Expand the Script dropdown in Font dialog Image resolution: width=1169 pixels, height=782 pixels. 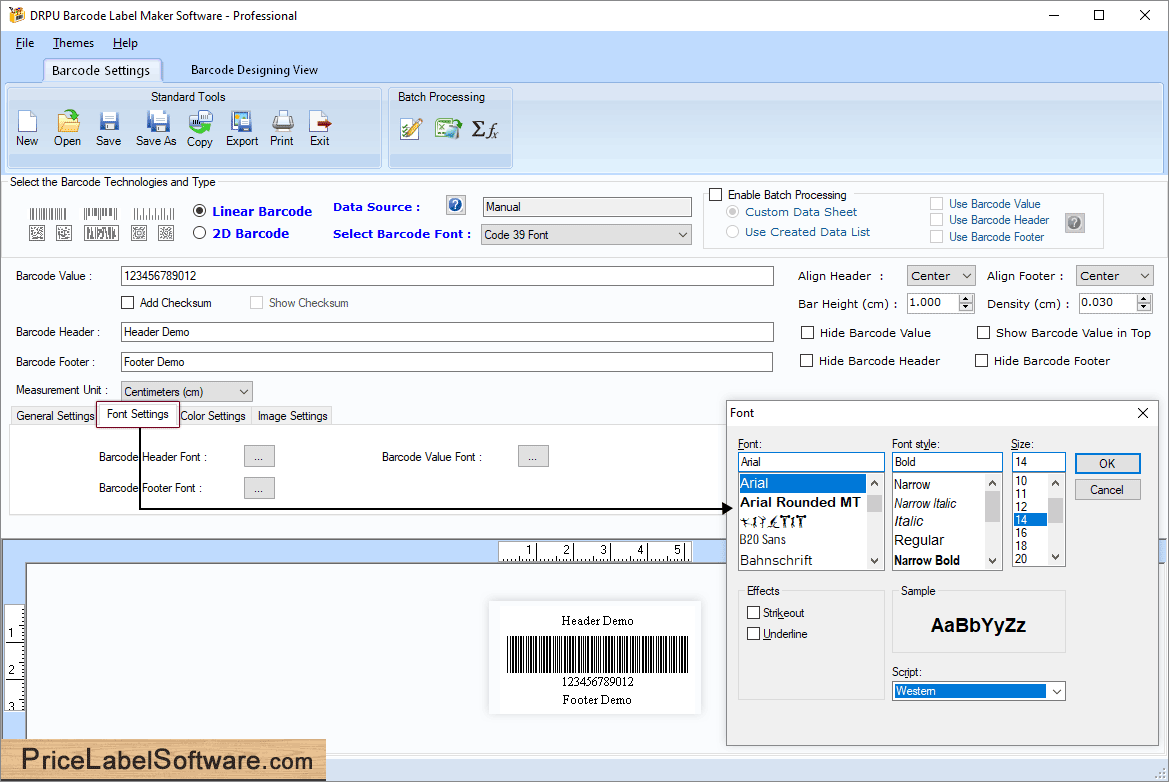click(1057, 691)
